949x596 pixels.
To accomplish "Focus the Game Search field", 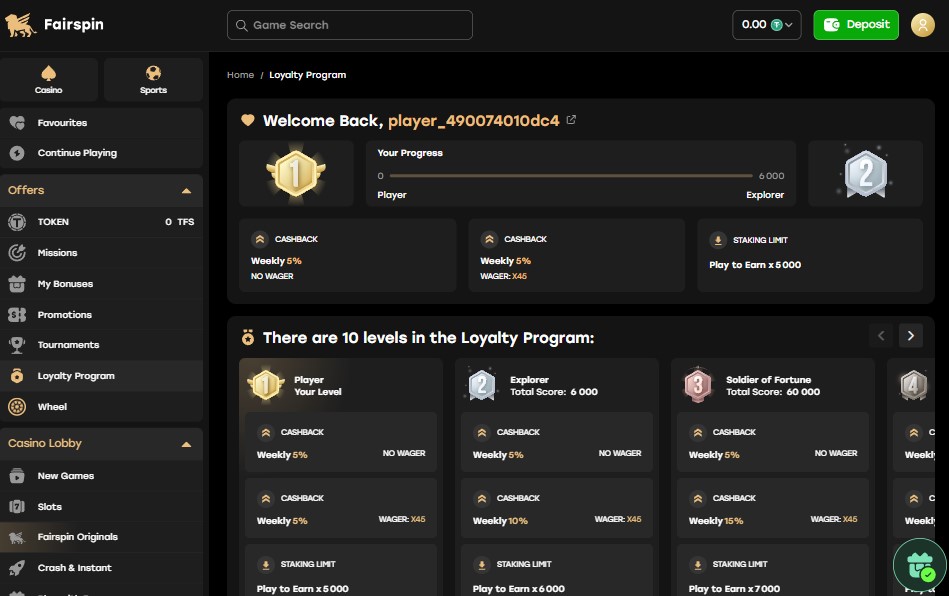I will [350, 25].
